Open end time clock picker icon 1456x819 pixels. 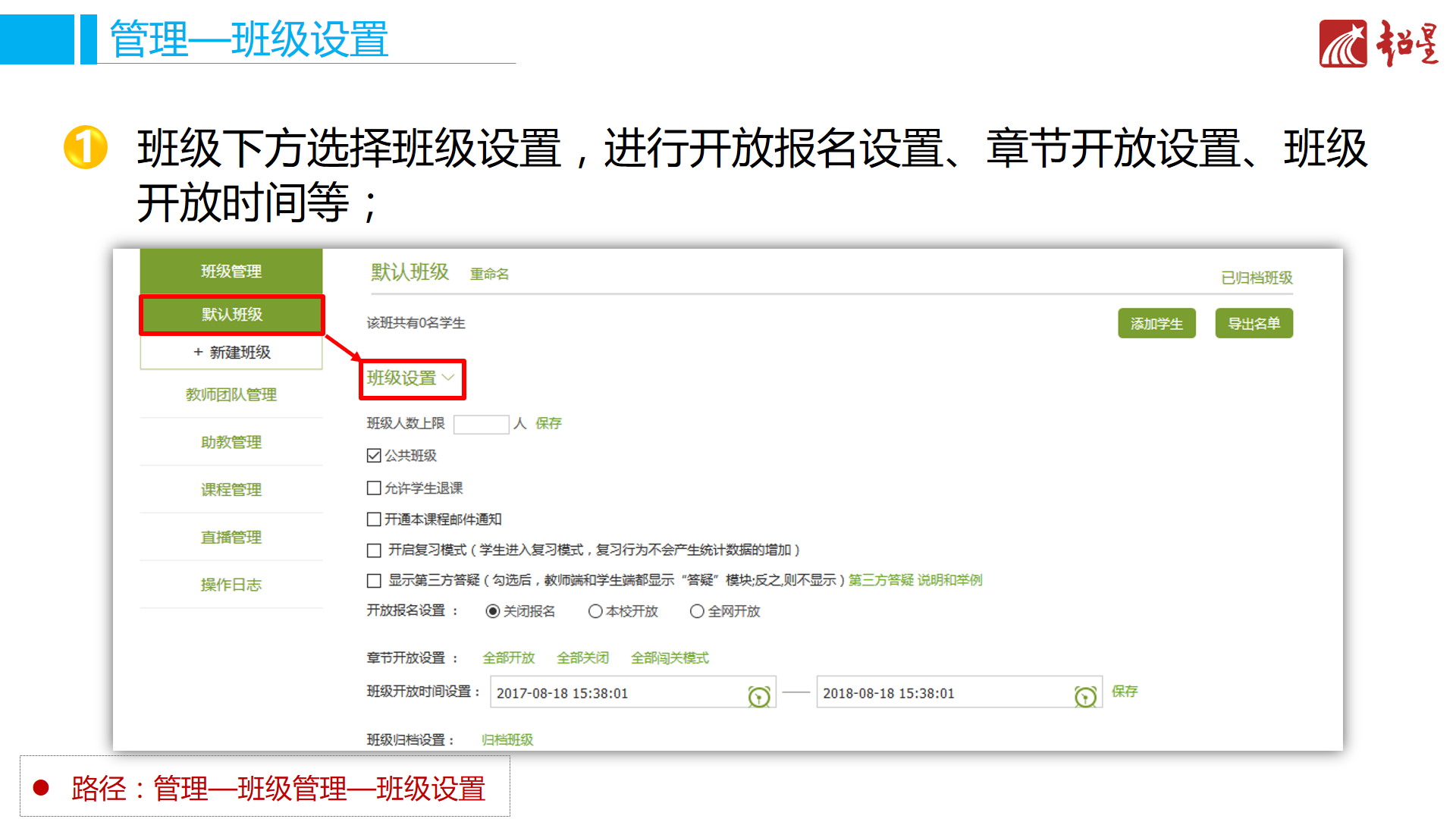pyautogui.click(x=1085, y=696)
